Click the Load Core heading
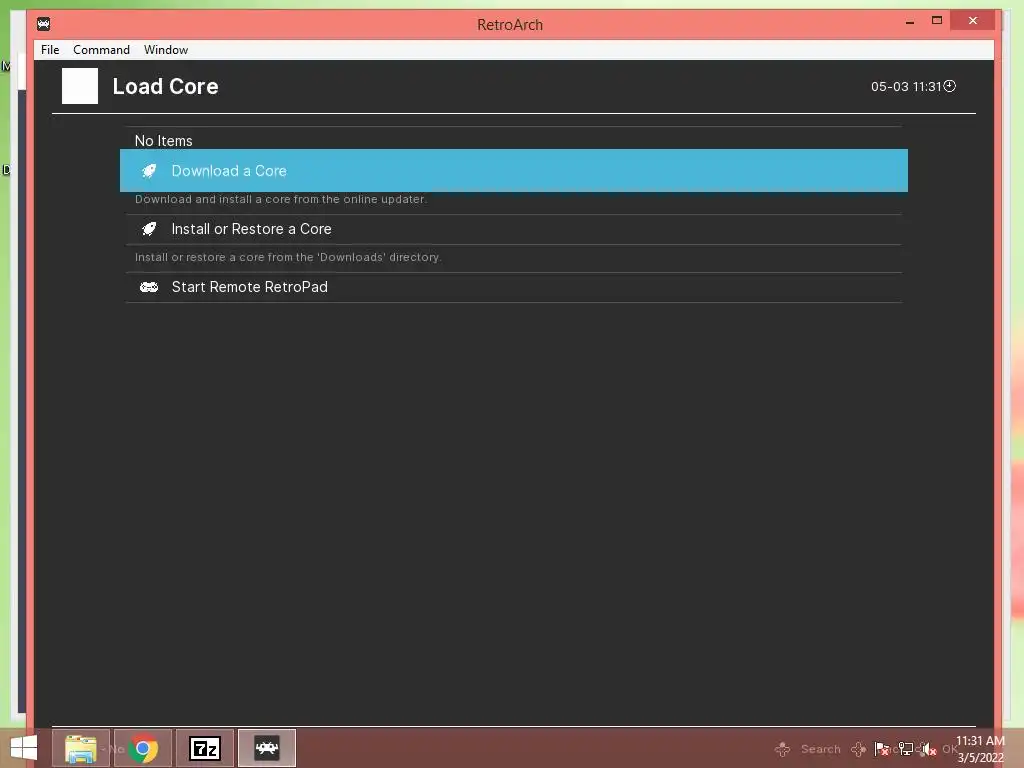 [x=165, y=86]
